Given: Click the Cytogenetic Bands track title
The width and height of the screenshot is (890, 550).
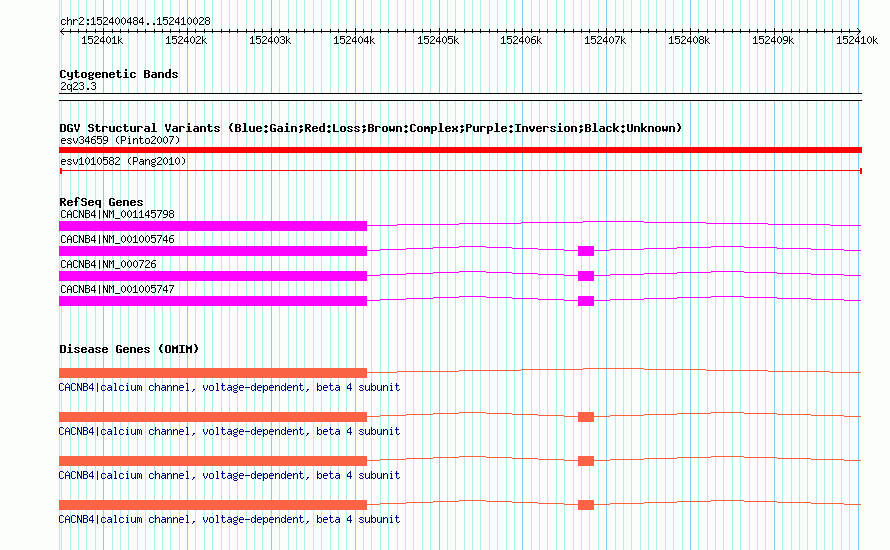Looking at the screenshot, I should coord(119,74).
